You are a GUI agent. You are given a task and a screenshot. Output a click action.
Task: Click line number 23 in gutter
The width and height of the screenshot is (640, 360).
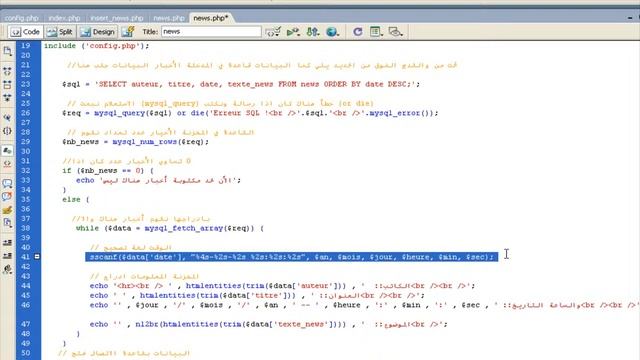pos(26,84)
